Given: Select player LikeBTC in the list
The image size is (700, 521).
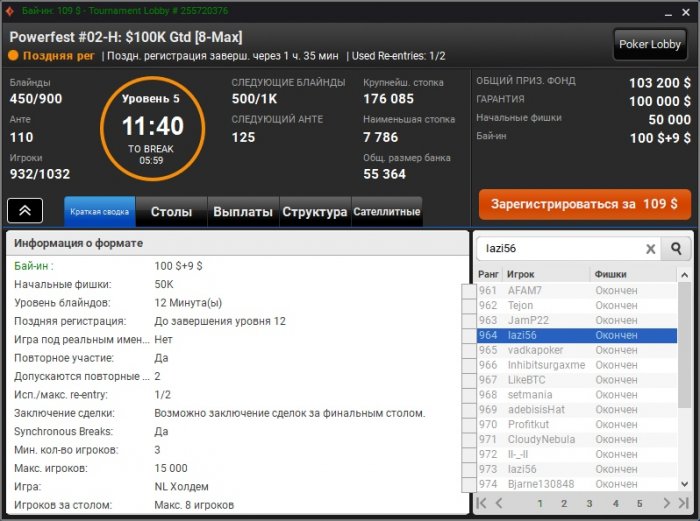Looking at the screenshot, I should click(576, 380).
